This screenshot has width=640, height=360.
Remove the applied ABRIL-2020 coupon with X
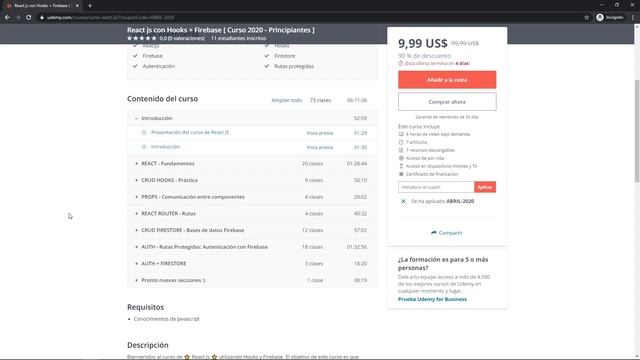[x=403, y=201]
